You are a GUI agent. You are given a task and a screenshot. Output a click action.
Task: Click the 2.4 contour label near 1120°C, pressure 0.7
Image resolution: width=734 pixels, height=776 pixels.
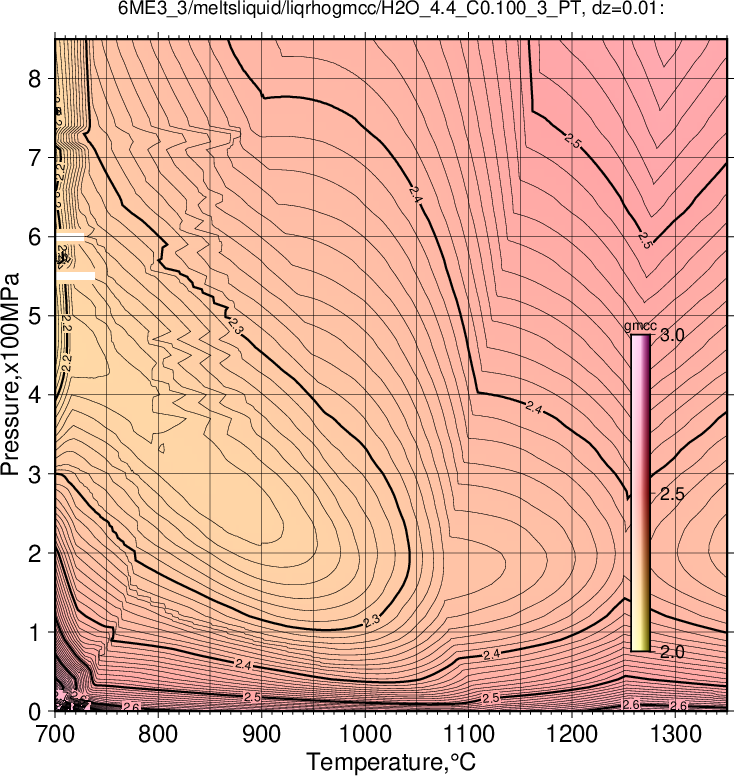pos(491,655)
